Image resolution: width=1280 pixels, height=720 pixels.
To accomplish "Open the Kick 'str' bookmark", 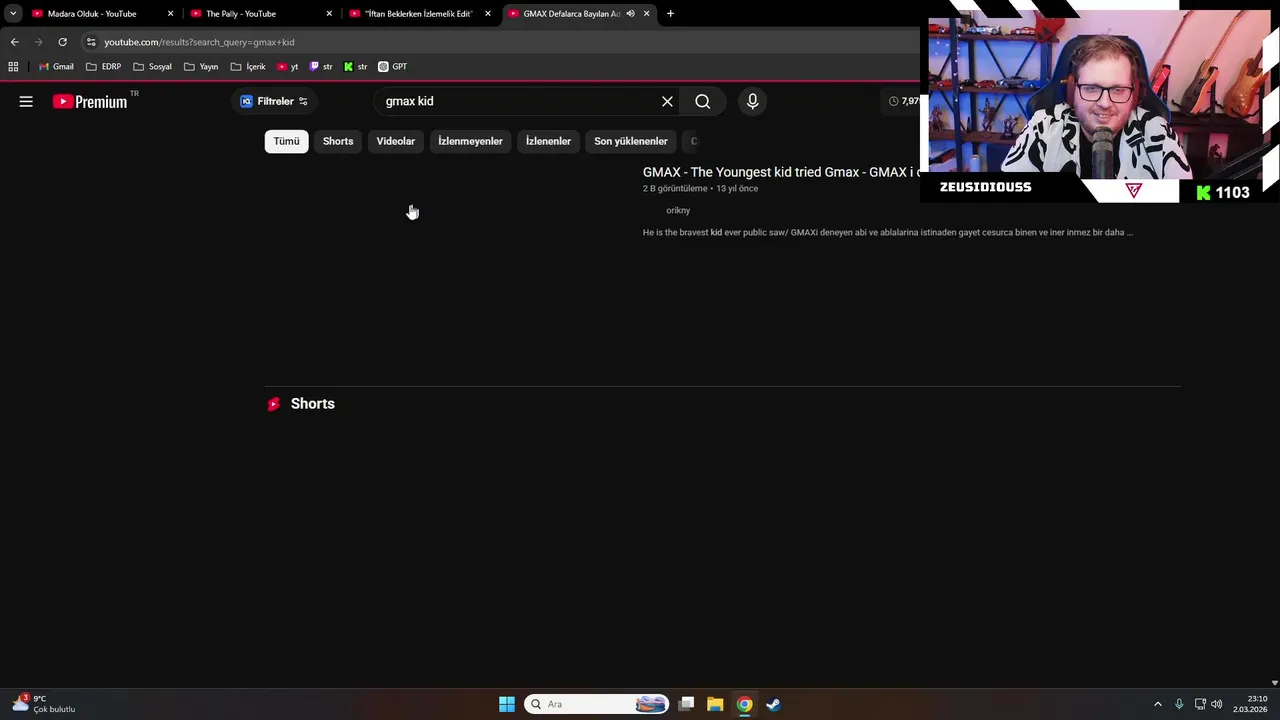I will [x=355, y=67].
